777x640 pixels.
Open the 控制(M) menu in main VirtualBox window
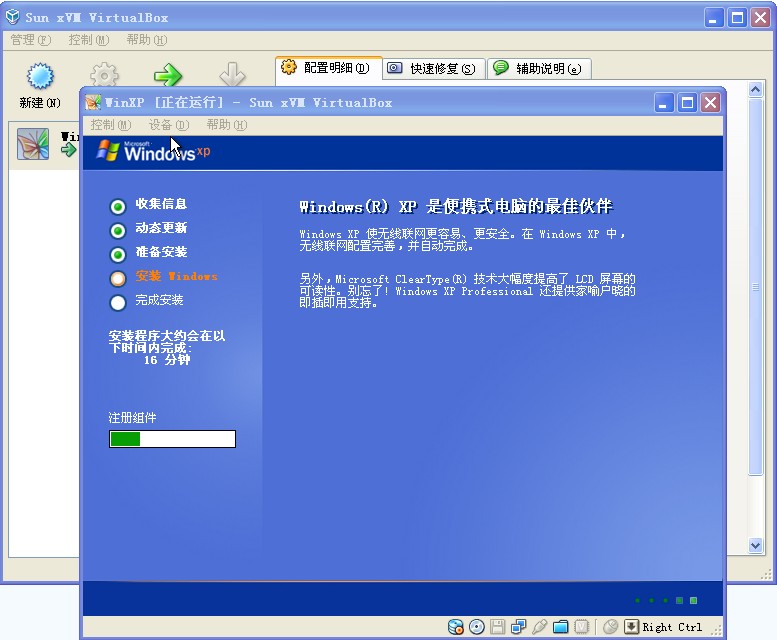pyautogui.click(x=89, y=40)
